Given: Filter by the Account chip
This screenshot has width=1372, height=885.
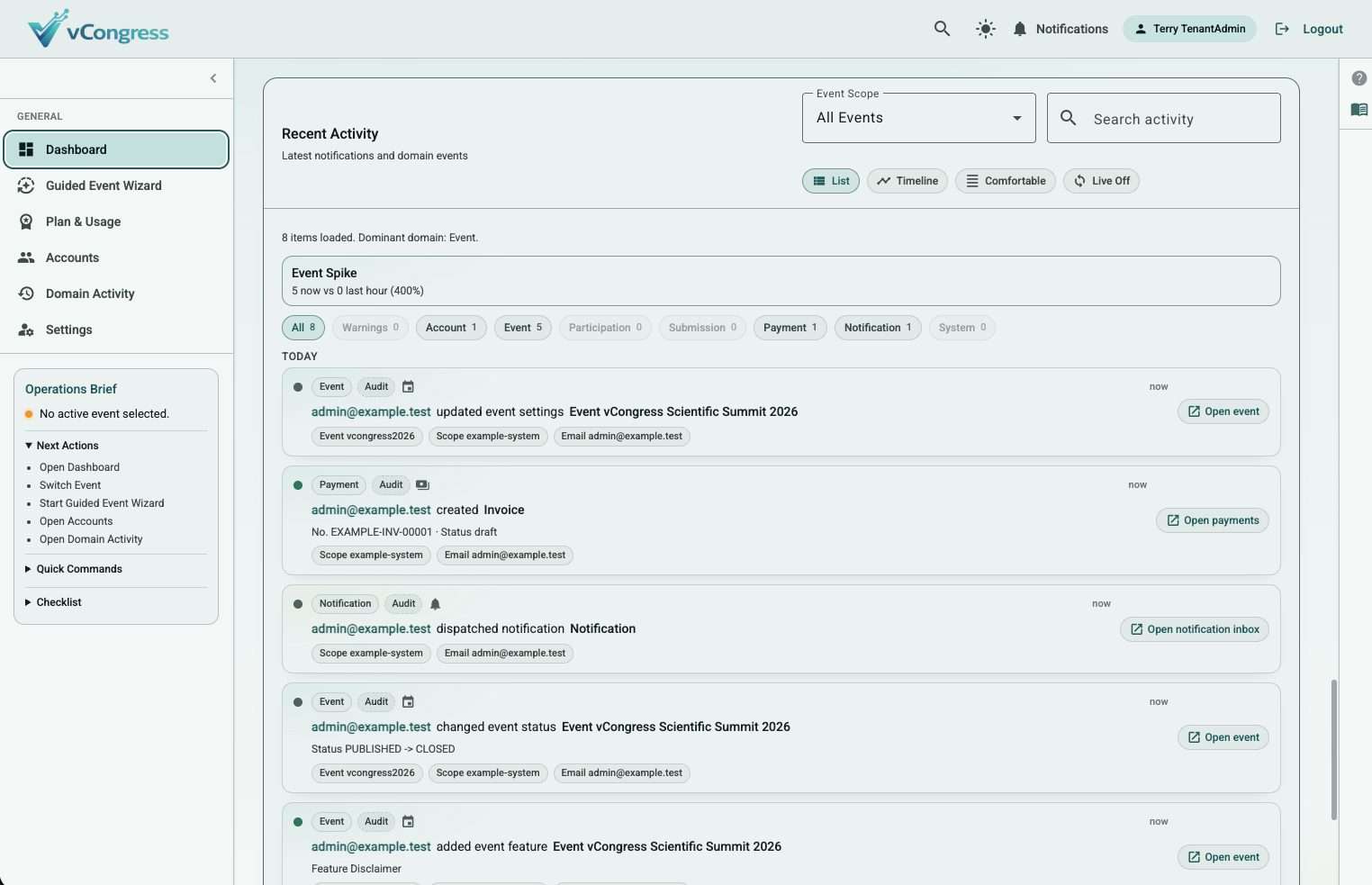Looking at the screenshot, I should pos(451,328).
